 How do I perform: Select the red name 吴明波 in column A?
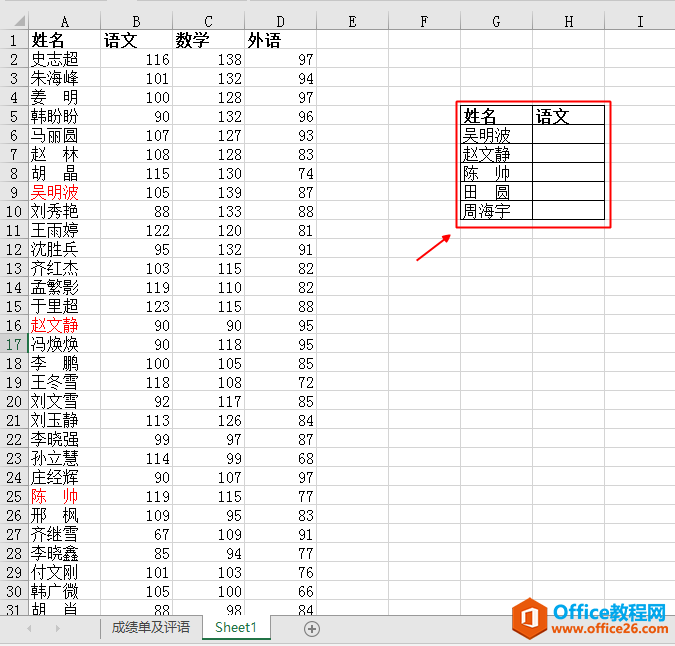[x=65, y=192]
